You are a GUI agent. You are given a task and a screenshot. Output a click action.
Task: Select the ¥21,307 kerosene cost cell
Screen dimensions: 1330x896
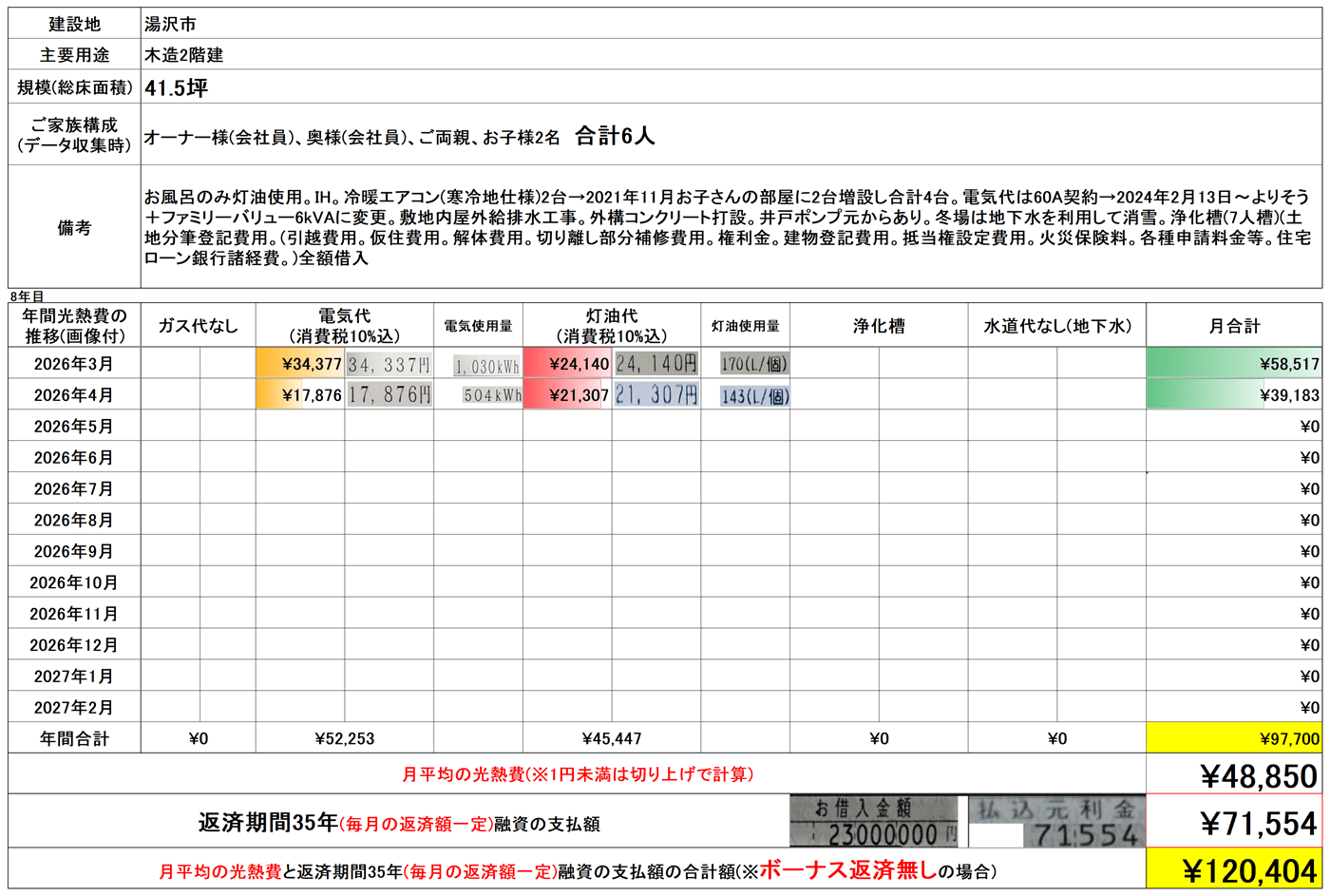567,395
